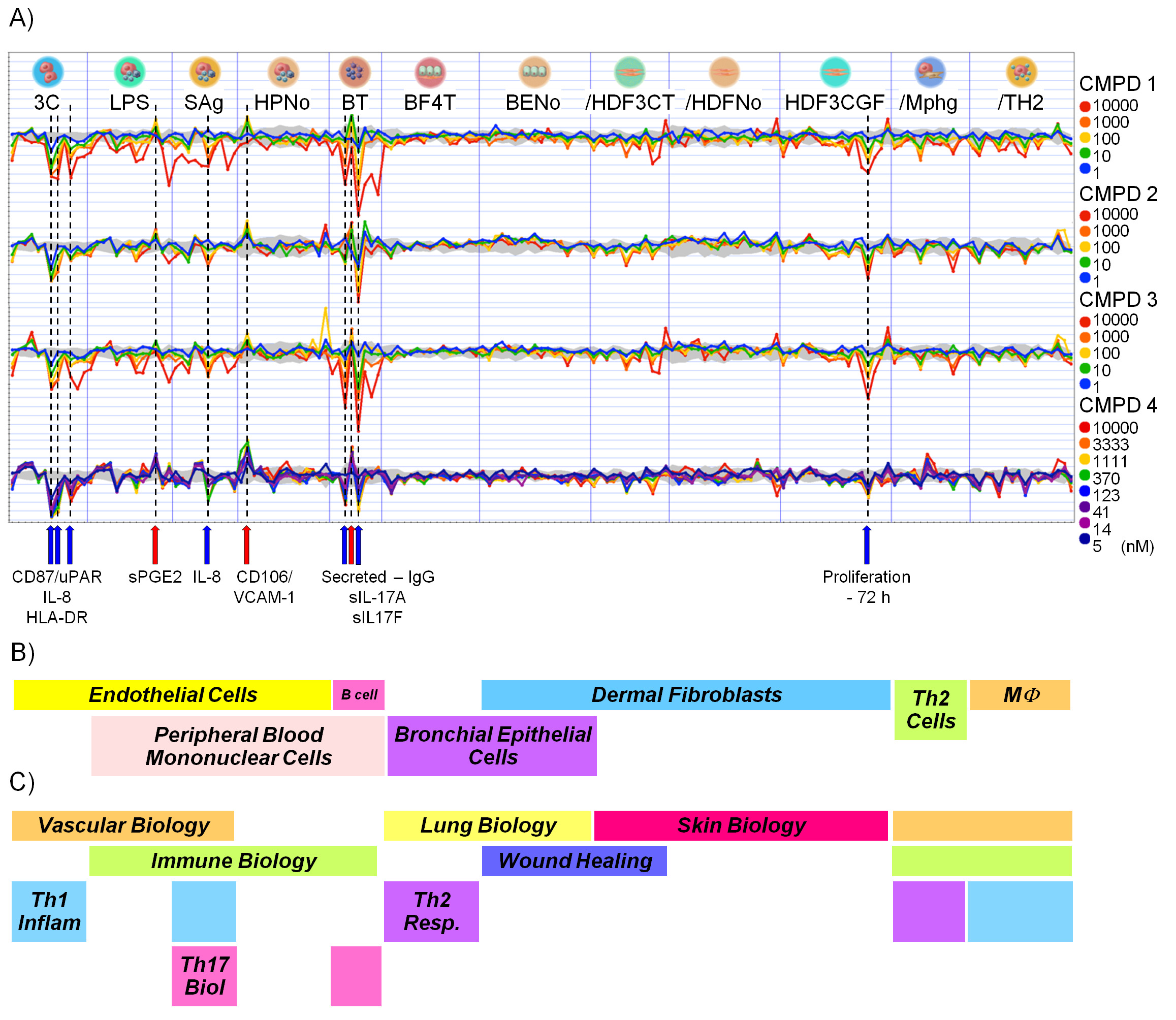Click CMPD 4 green 370 legend dot
Viewport: 1176px width, 1020px height.
coord(1085,475)
